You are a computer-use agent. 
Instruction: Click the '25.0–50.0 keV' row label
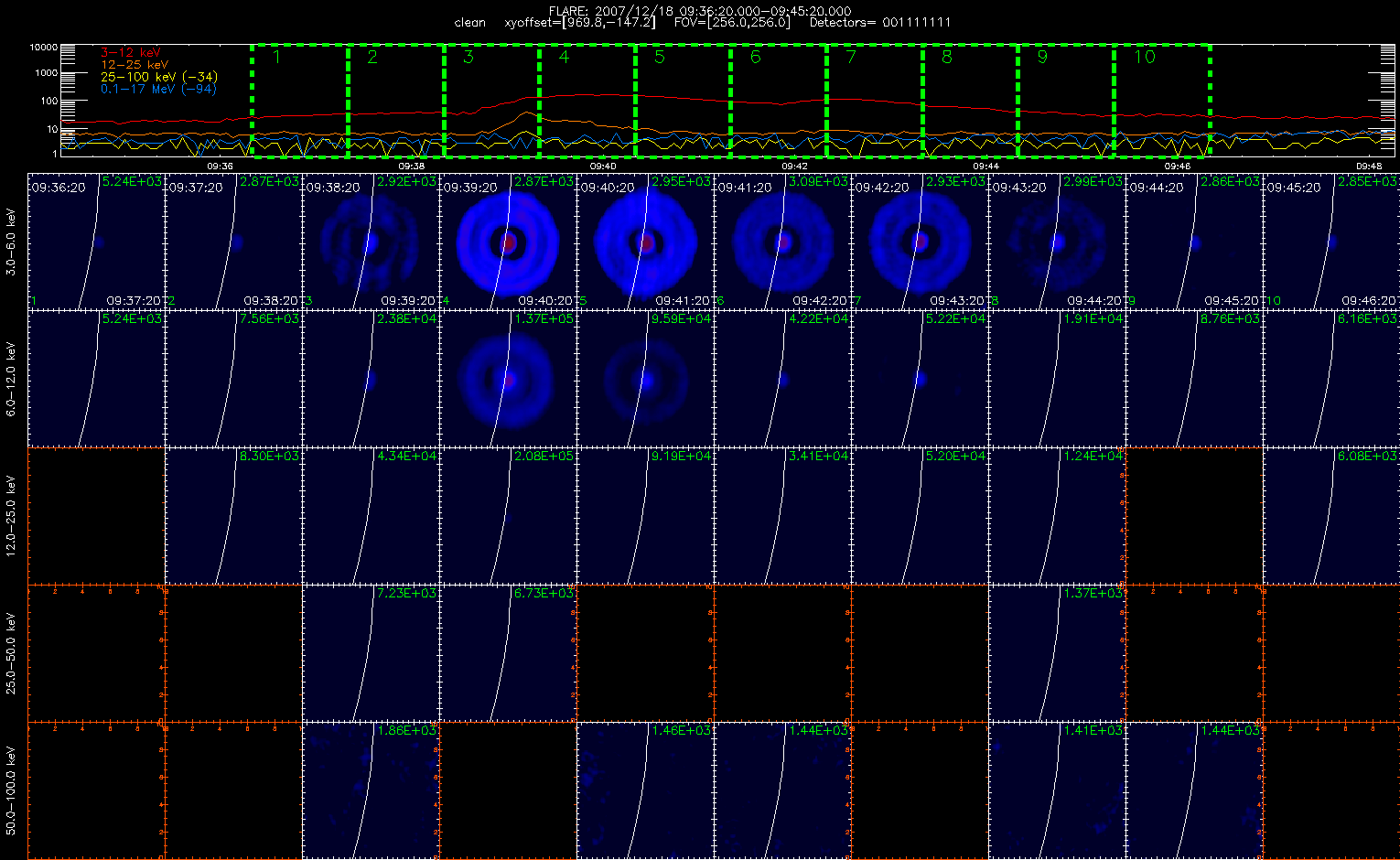[x=11, y=653]
